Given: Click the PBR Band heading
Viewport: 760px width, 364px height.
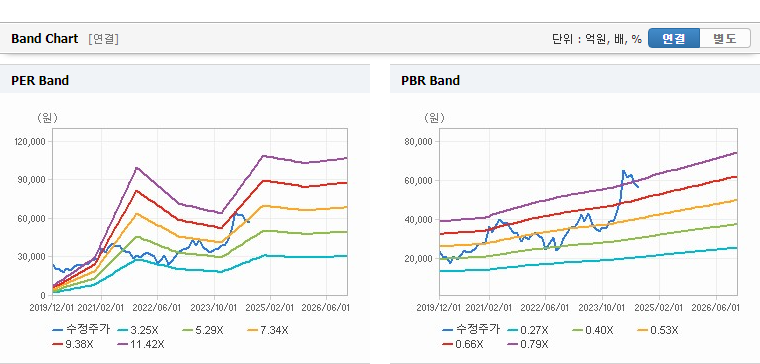Looking at the screenshot, I should coord(430,80).
